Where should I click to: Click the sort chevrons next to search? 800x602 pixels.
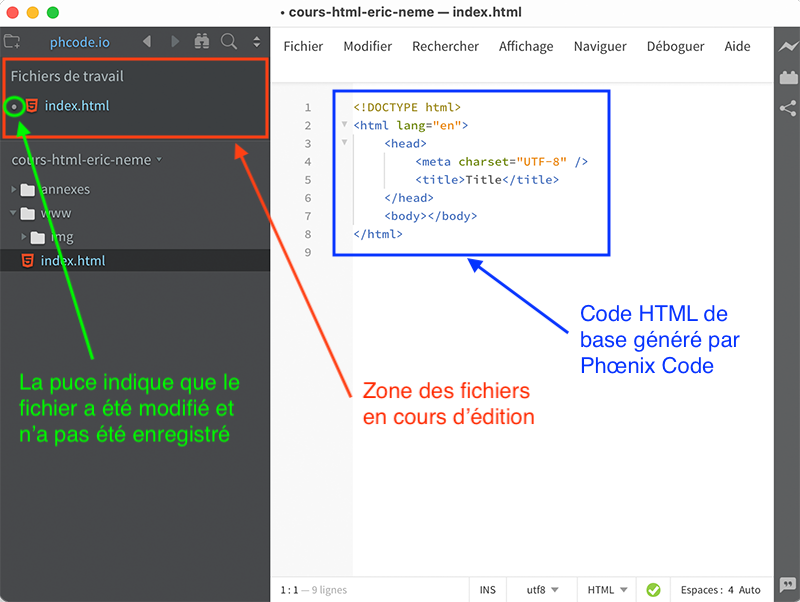pyautogui.click(x=256, y=42)
